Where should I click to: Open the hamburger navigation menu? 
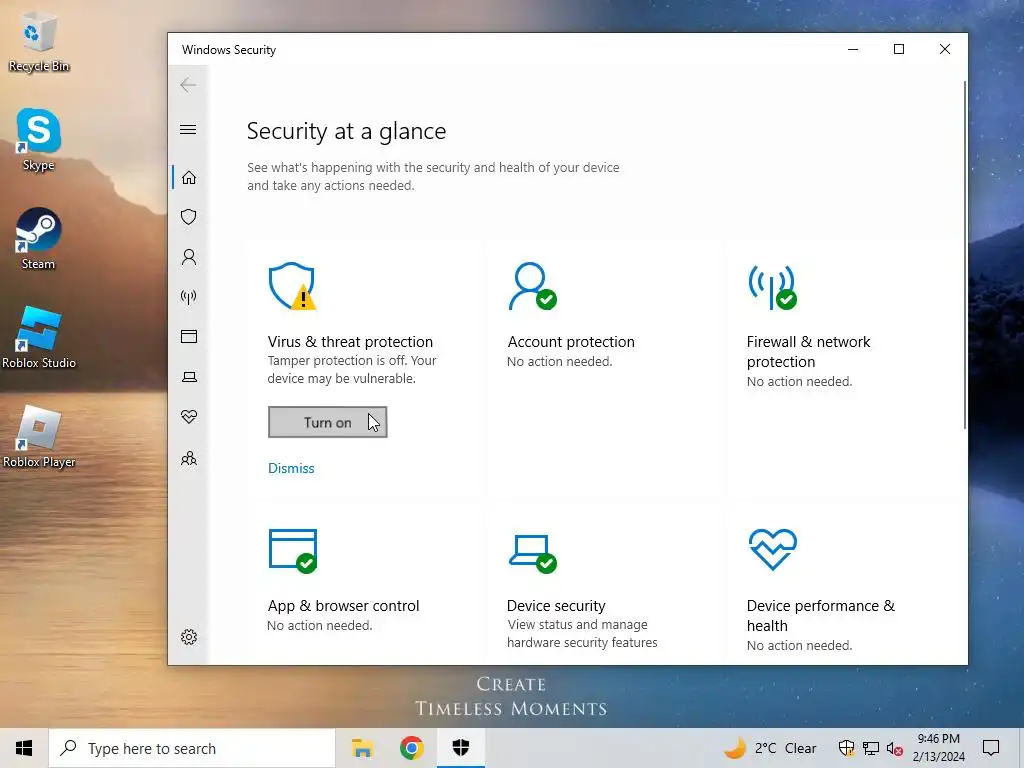pos(188,129)
